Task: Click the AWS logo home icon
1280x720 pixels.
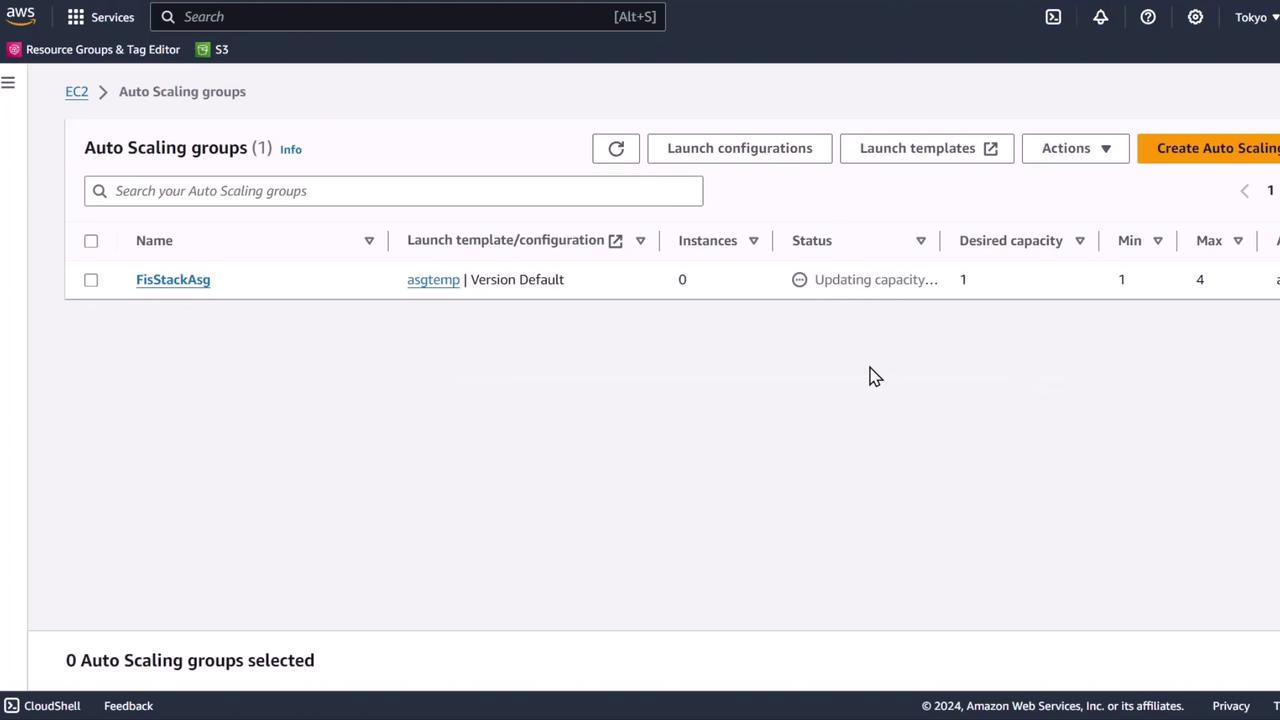Action: (x=20, y=17)
